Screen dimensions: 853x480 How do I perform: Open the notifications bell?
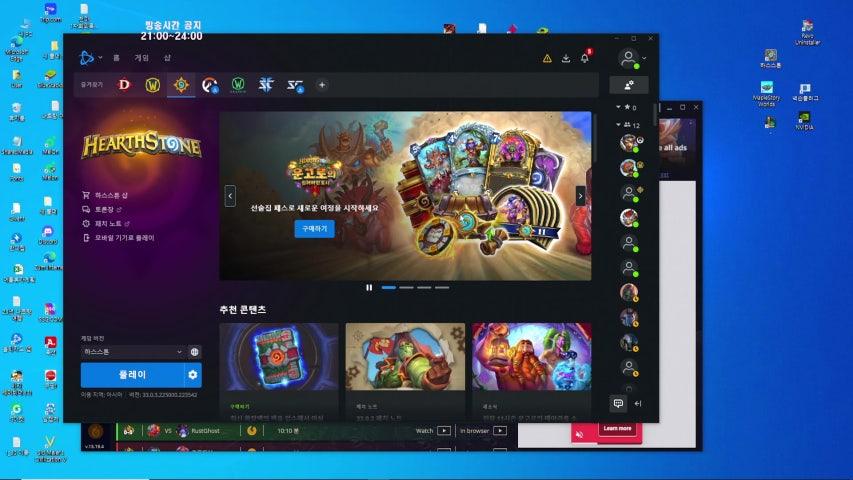[585, 58]
